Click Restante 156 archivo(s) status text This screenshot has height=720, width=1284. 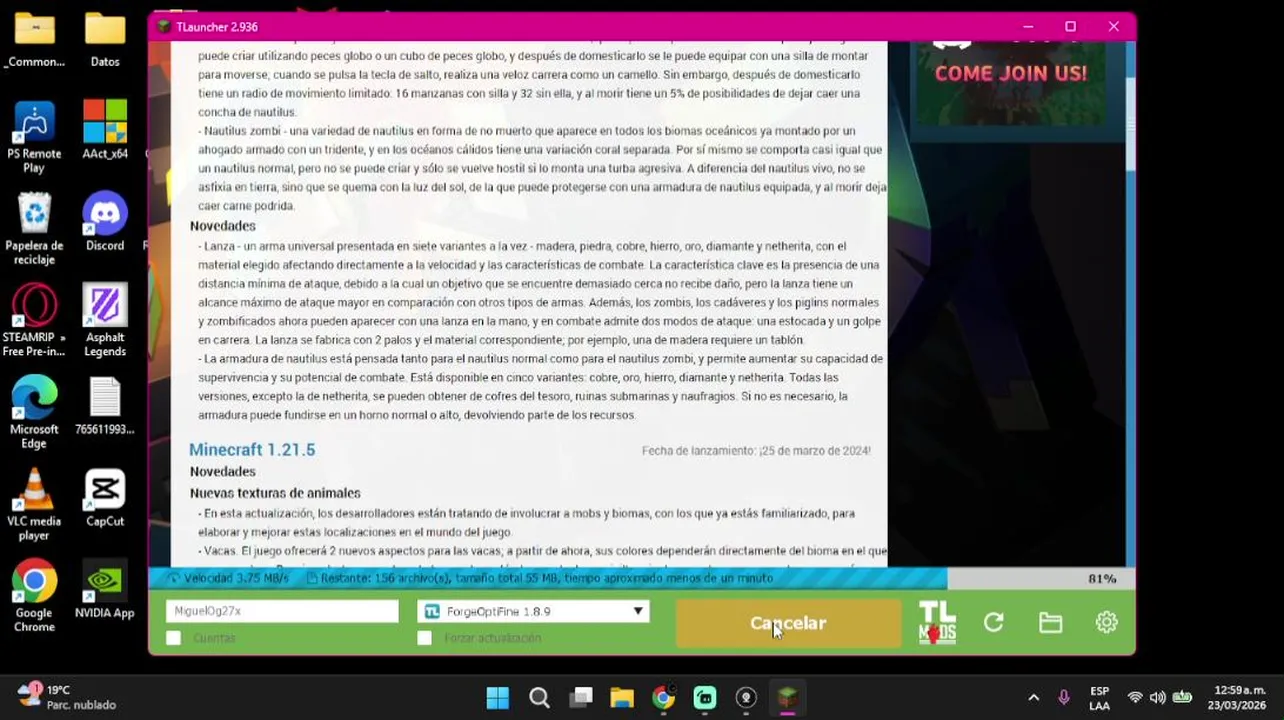tap(541, 578)
